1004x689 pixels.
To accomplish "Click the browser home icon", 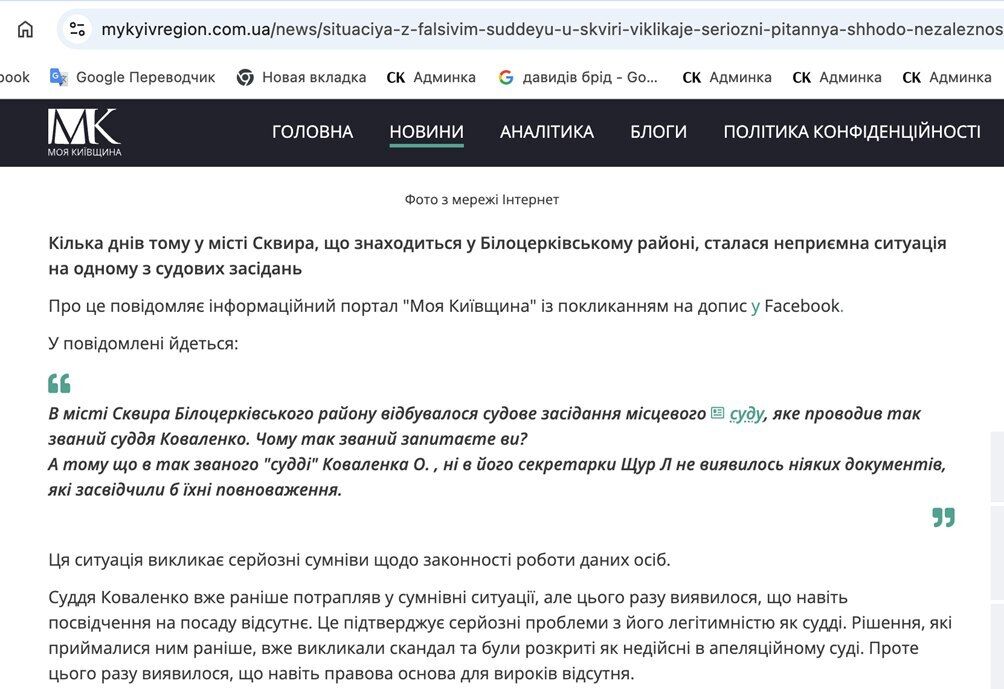I will coord(25,29).
